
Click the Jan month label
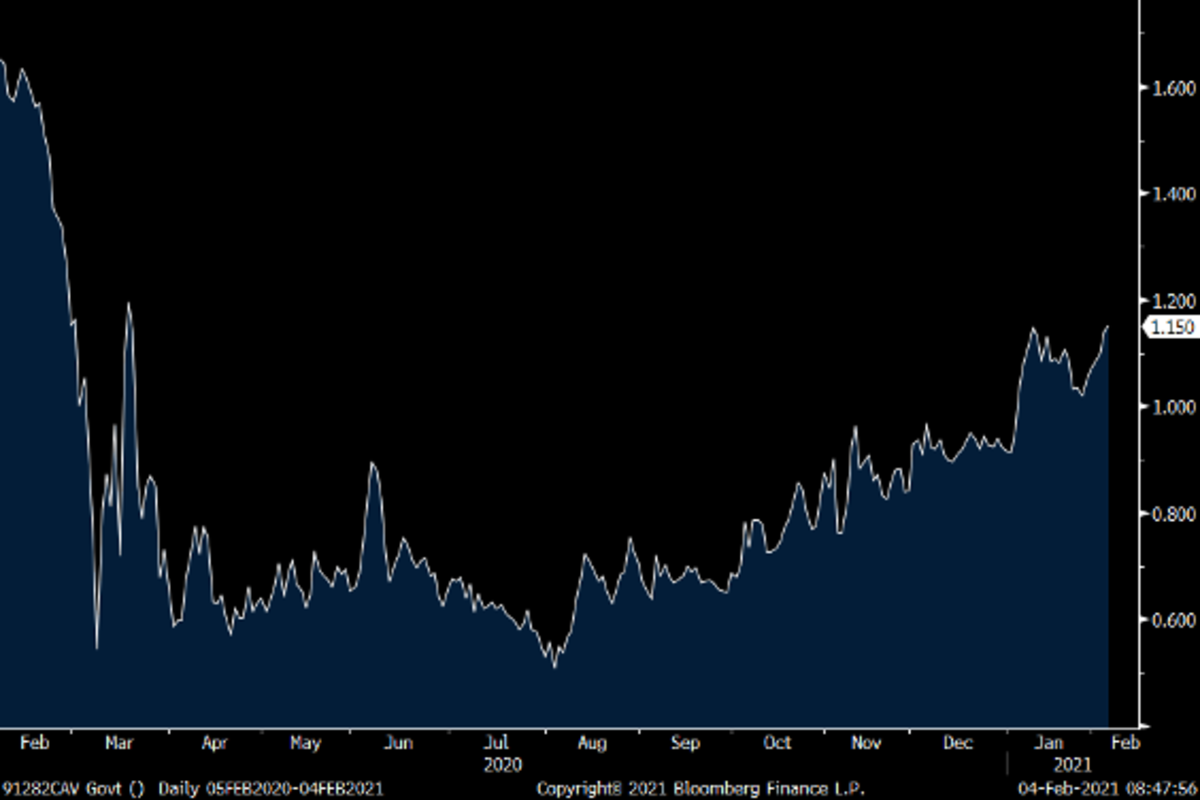pos(1048,743)
